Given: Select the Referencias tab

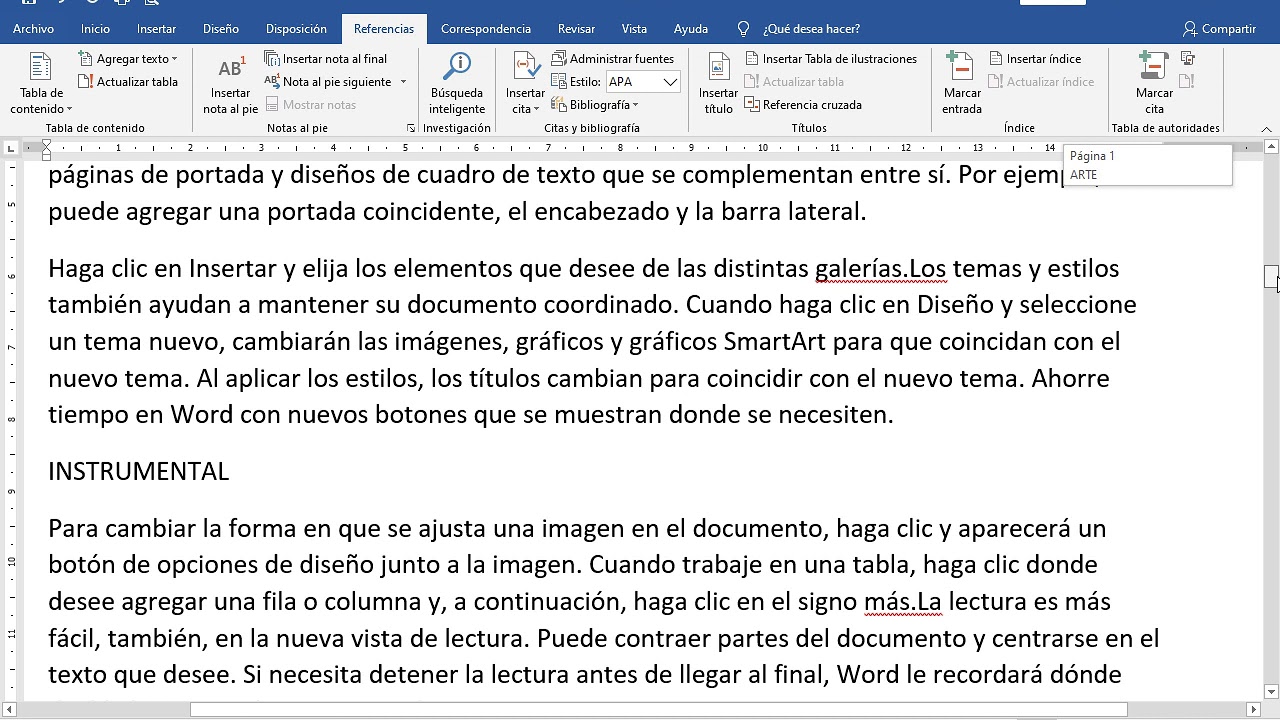Looking at the screenshot, I should point(384,29).
